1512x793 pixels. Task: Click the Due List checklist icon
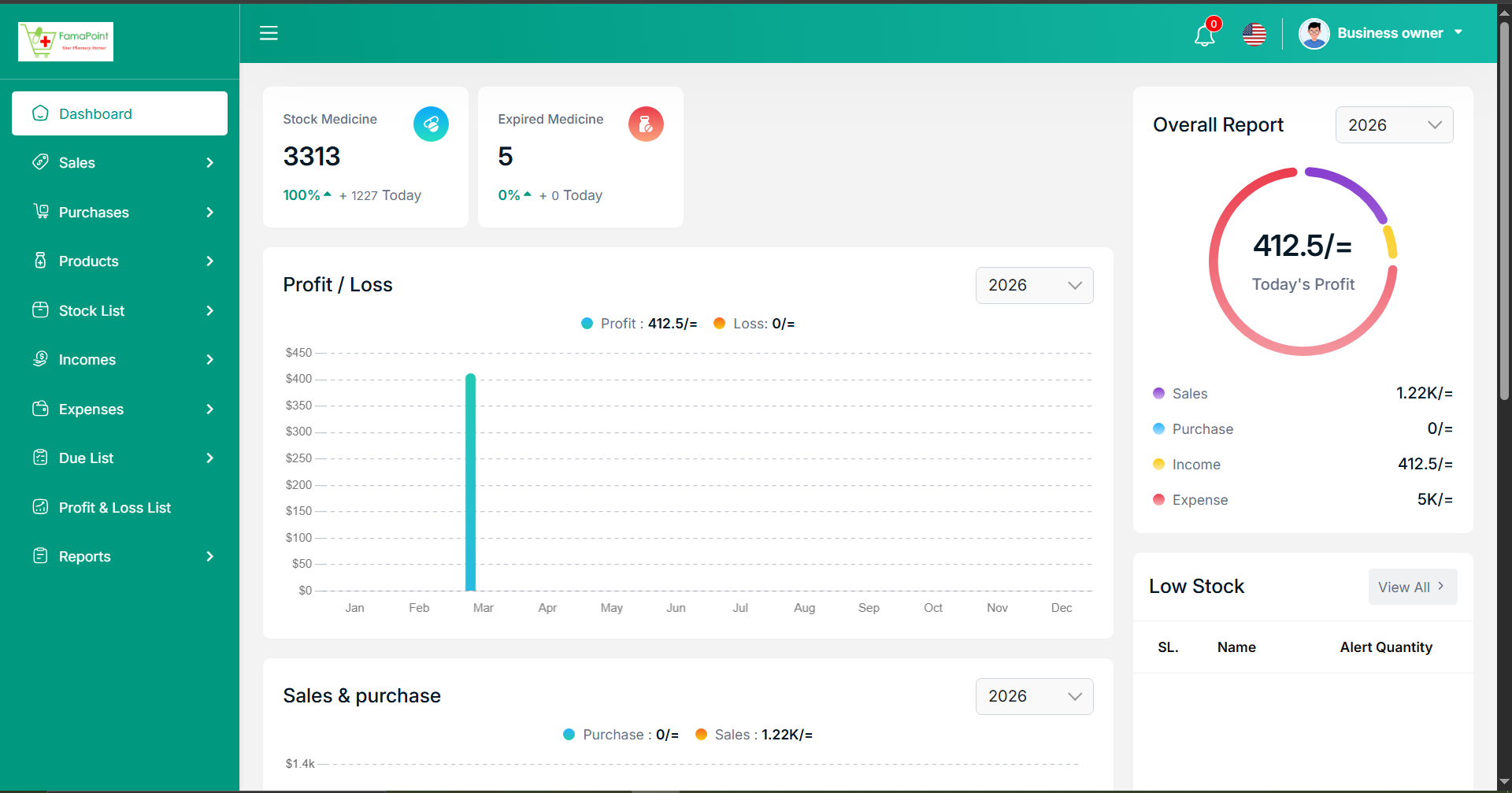point(40,458)
